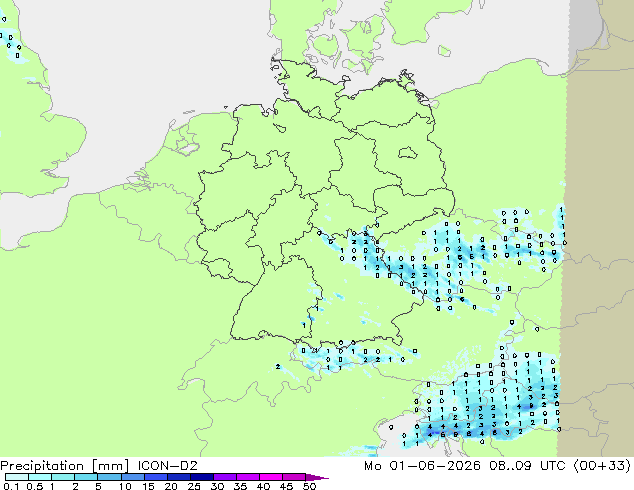Pick the 10–15 mm legend color swatch
The image size is (634, 490).
pyautogui.click(x=132, y=477)
